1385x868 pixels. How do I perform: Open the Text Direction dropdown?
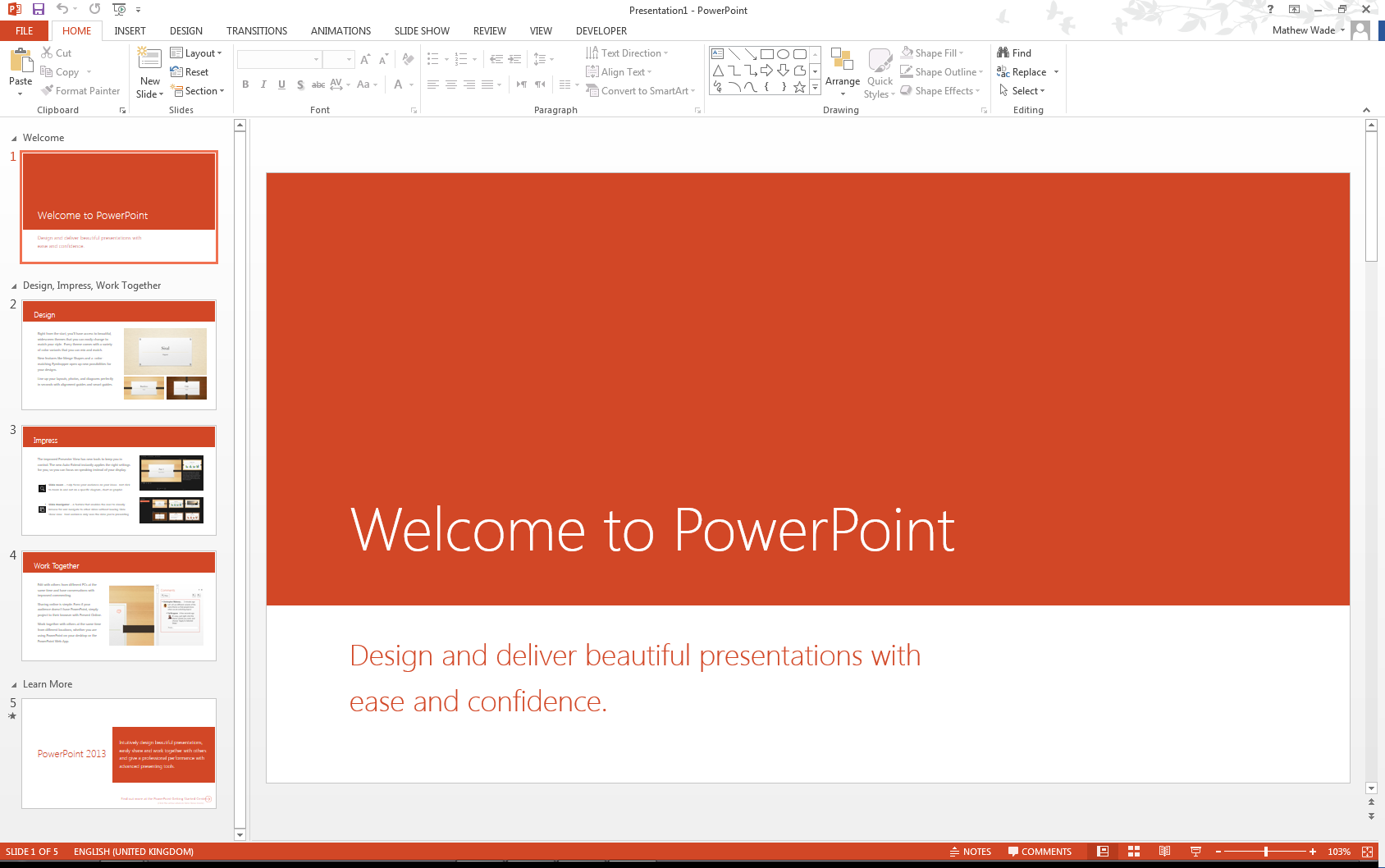click(627, 53)
